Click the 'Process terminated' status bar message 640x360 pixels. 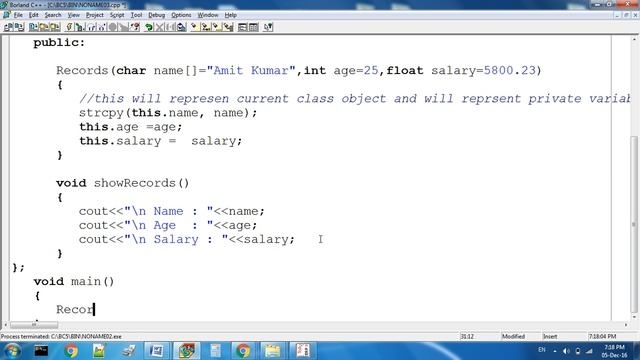point(61,336)
